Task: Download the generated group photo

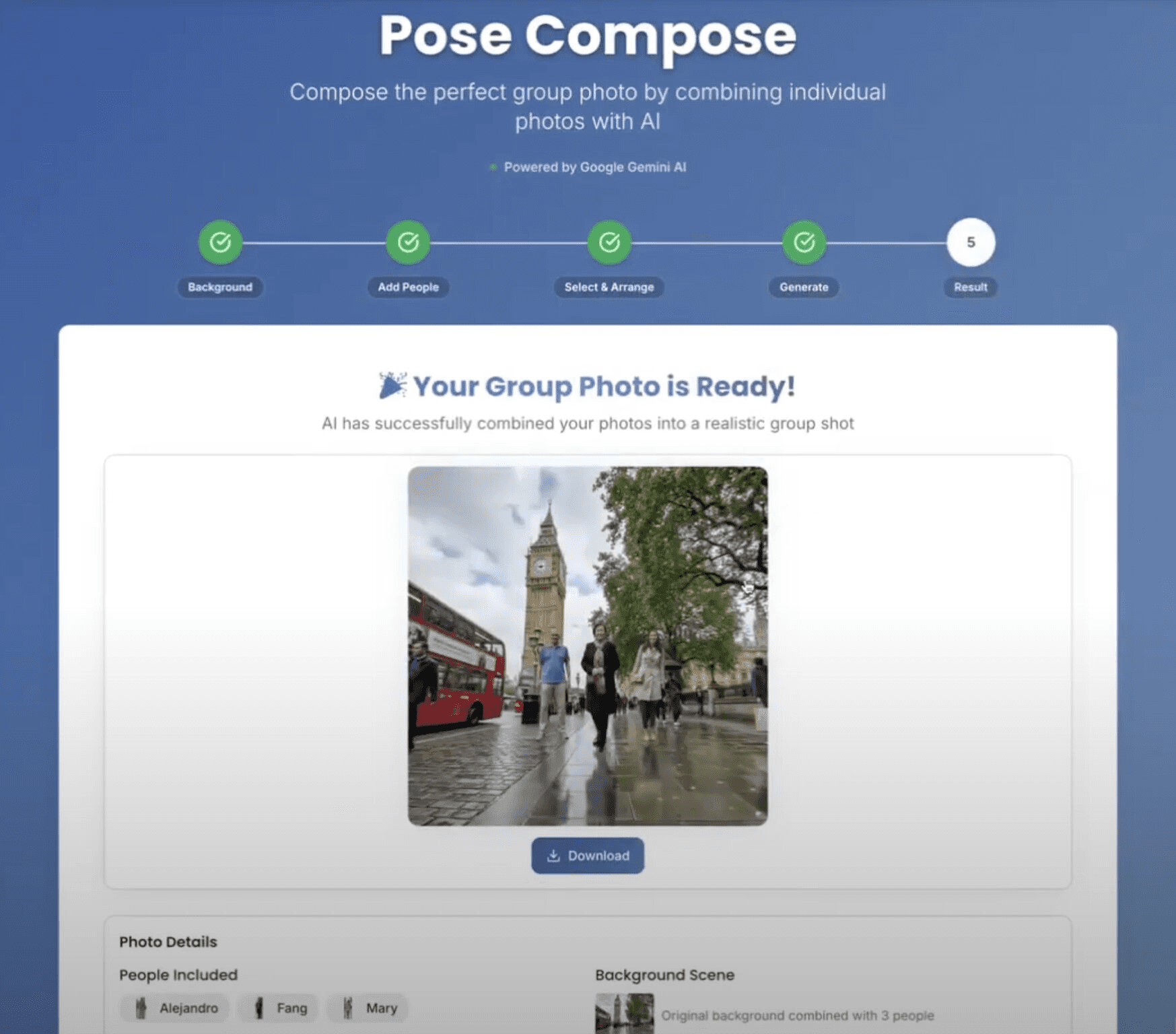Action: coord(588,856)
